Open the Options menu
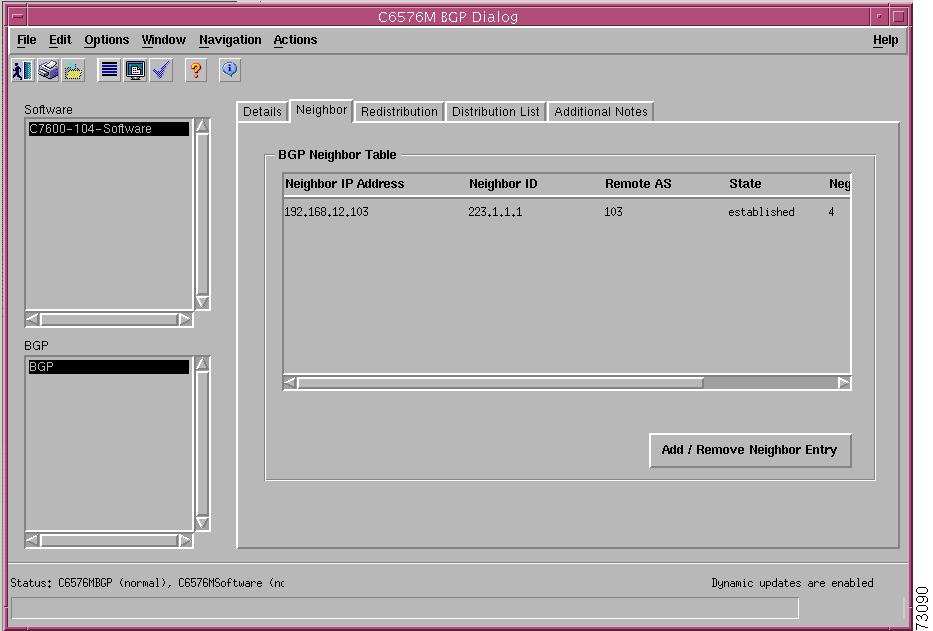 [107, 40]
